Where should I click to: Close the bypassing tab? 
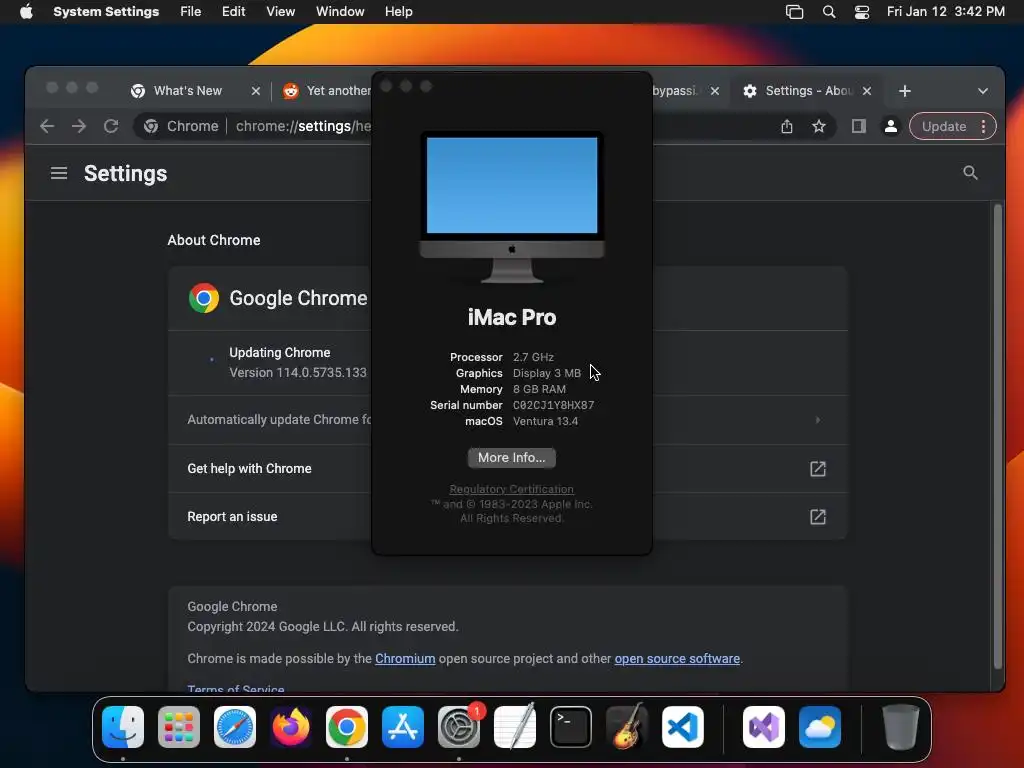pos(715,91)
